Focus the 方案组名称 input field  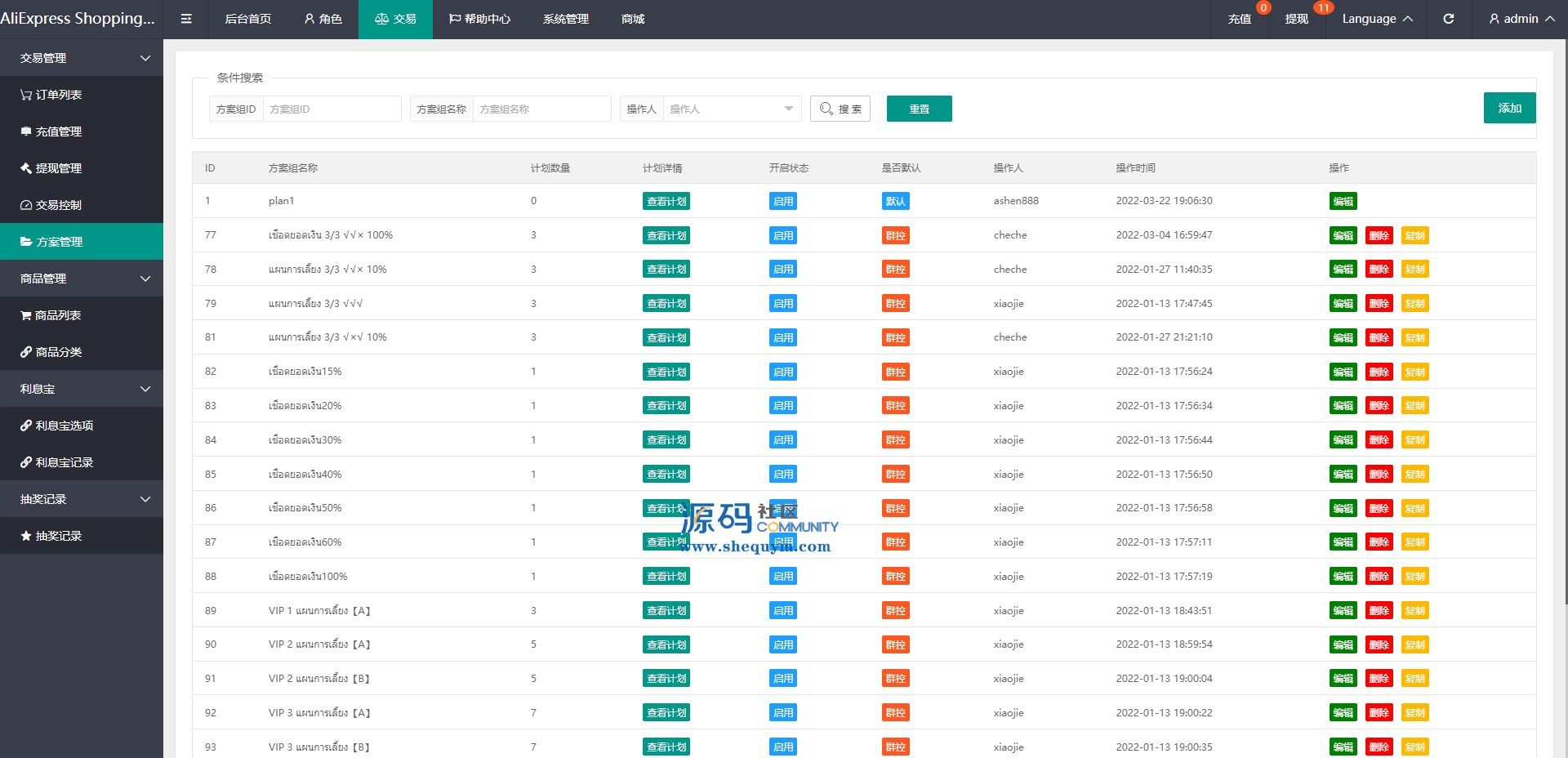point(541,109)
